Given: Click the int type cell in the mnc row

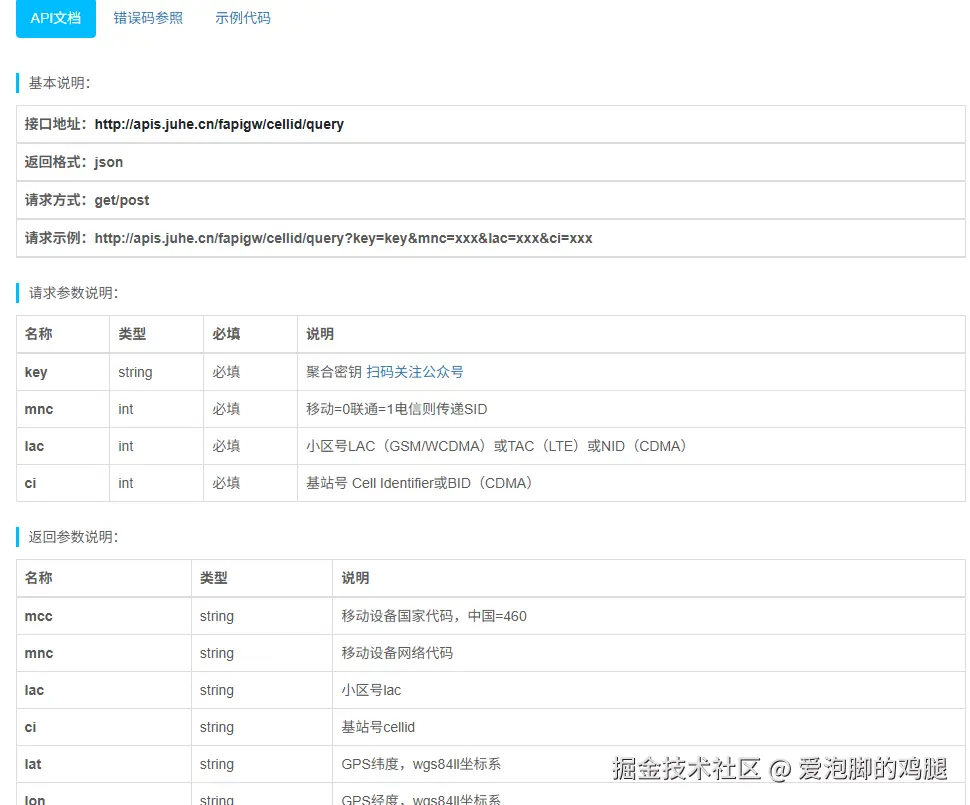Looking at the screenshot, I should pyautogui.click(x=157, y=409).
